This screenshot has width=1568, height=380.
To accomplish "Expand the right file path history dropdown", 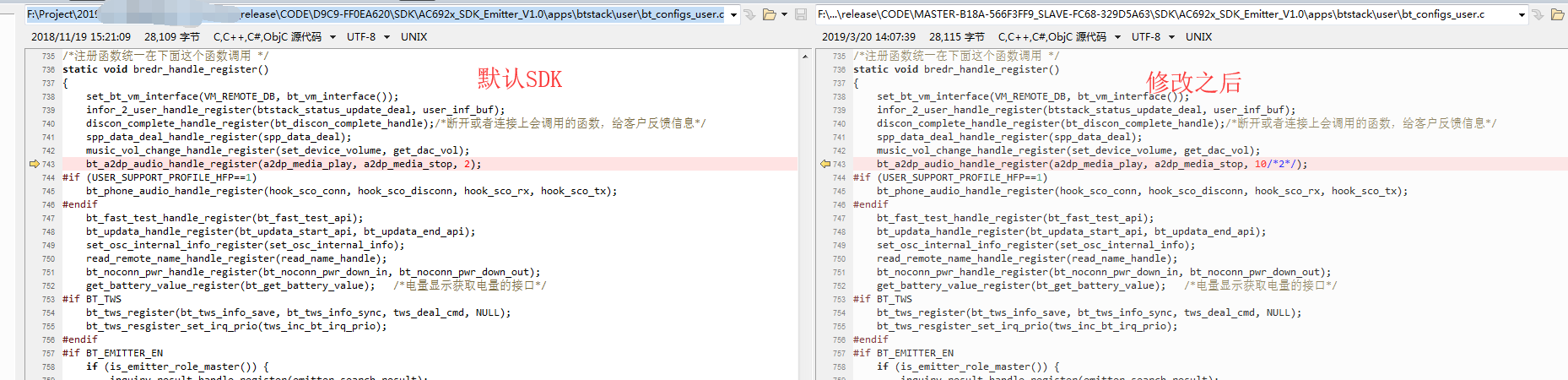I will tap(1522, 14).
